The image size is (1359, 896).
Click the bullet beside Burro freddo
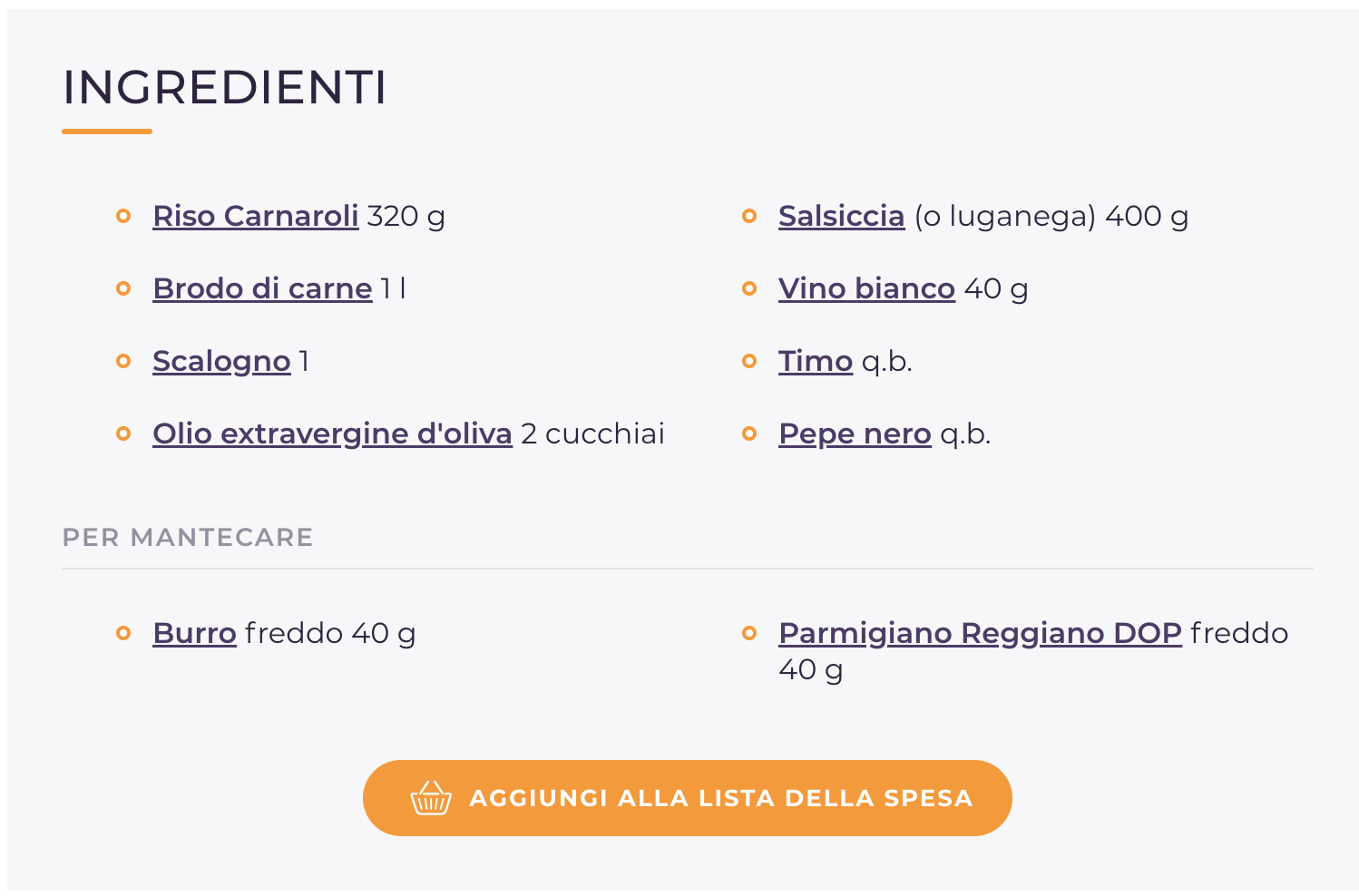[124, 633]
